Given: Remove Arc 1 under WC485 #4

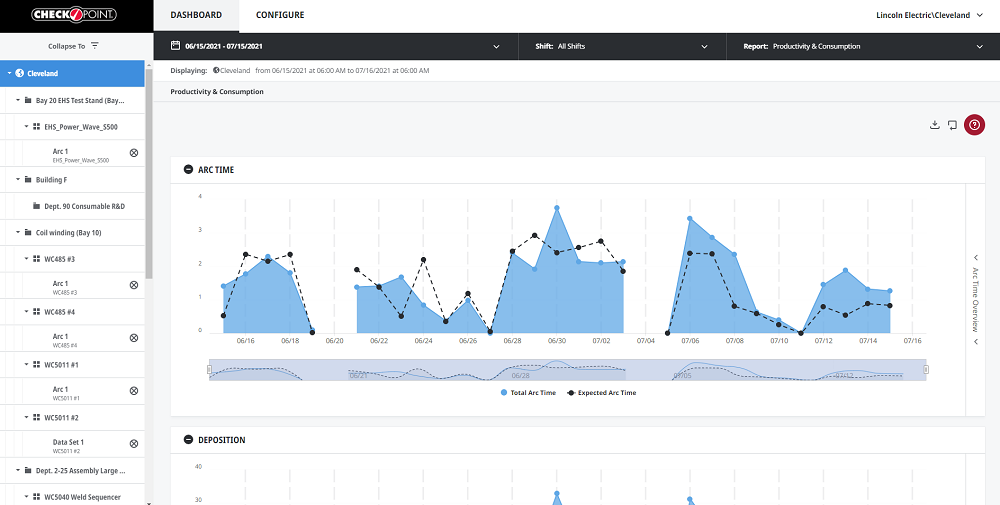Looking at the screenshot, I should pyautogui.click(x=134, y=338).
